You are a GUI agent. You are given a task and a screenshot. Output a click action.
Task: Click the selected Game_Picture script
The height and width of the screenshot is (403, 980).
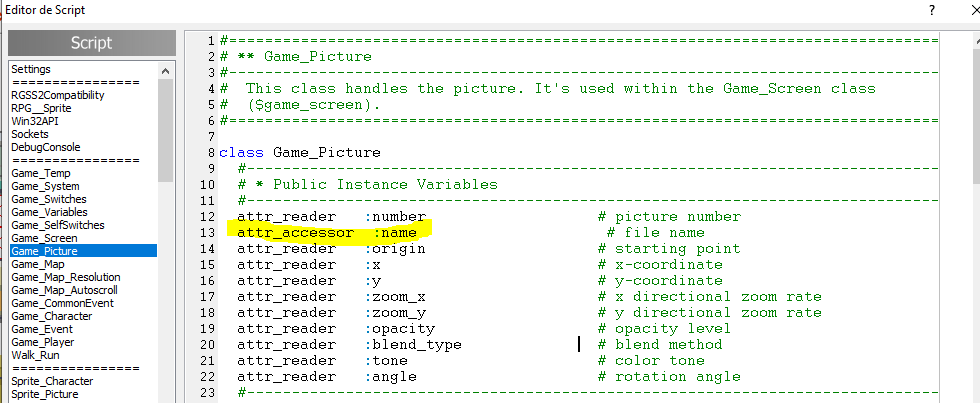[x=44, y=251]
